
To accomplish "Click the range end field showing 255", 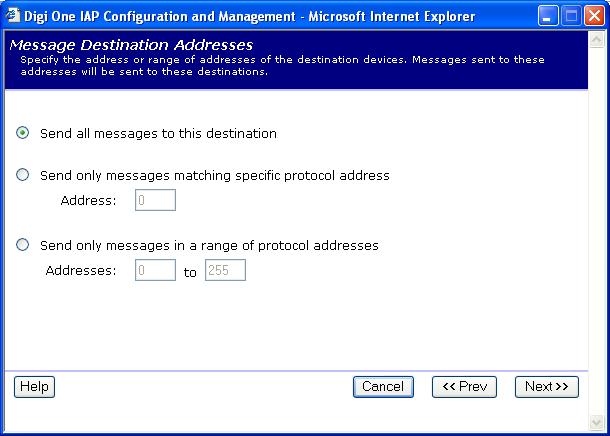I will click(x=225, y=271).
